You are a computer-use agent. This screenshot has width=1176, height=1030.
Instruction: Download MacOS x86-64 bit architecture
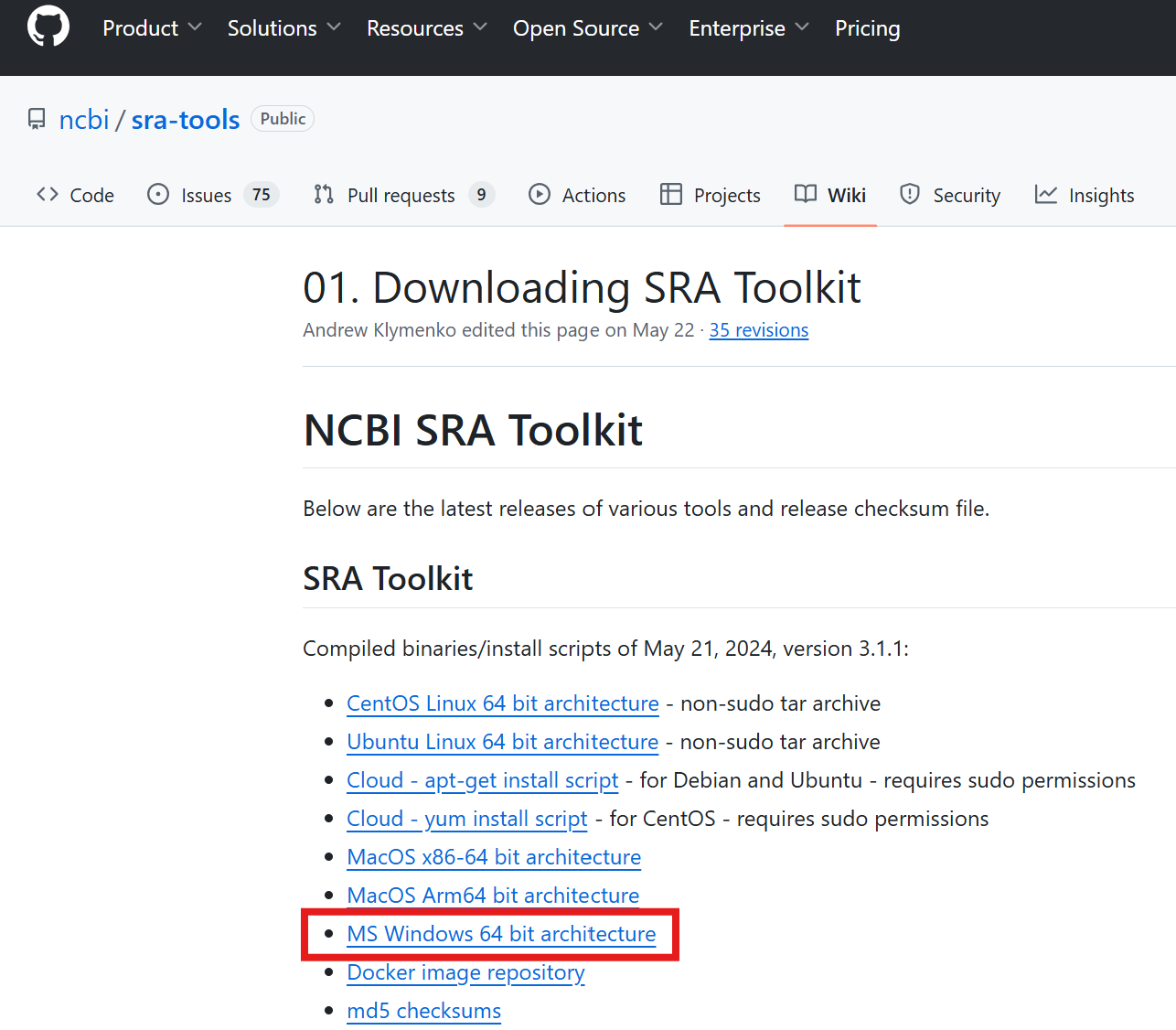click(494, 857)
